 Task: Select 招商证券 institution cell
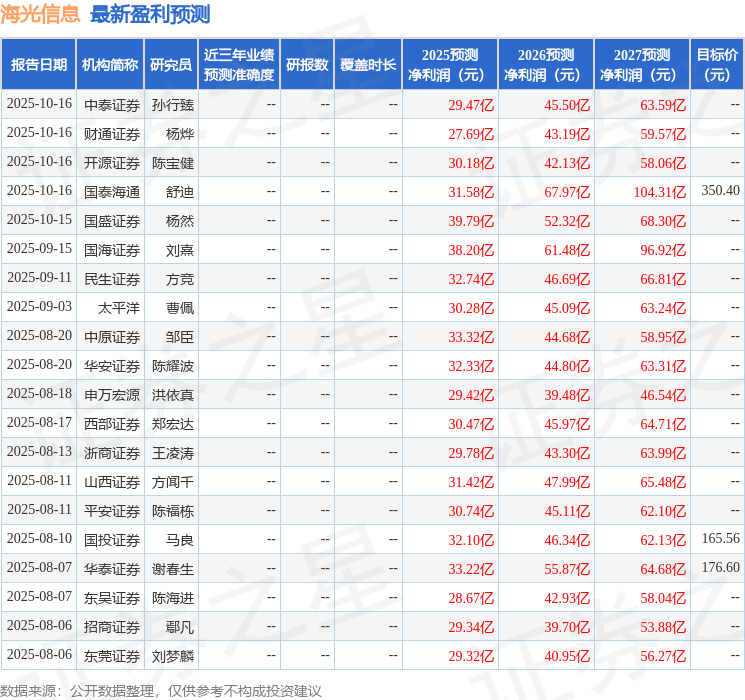(112, 627)
